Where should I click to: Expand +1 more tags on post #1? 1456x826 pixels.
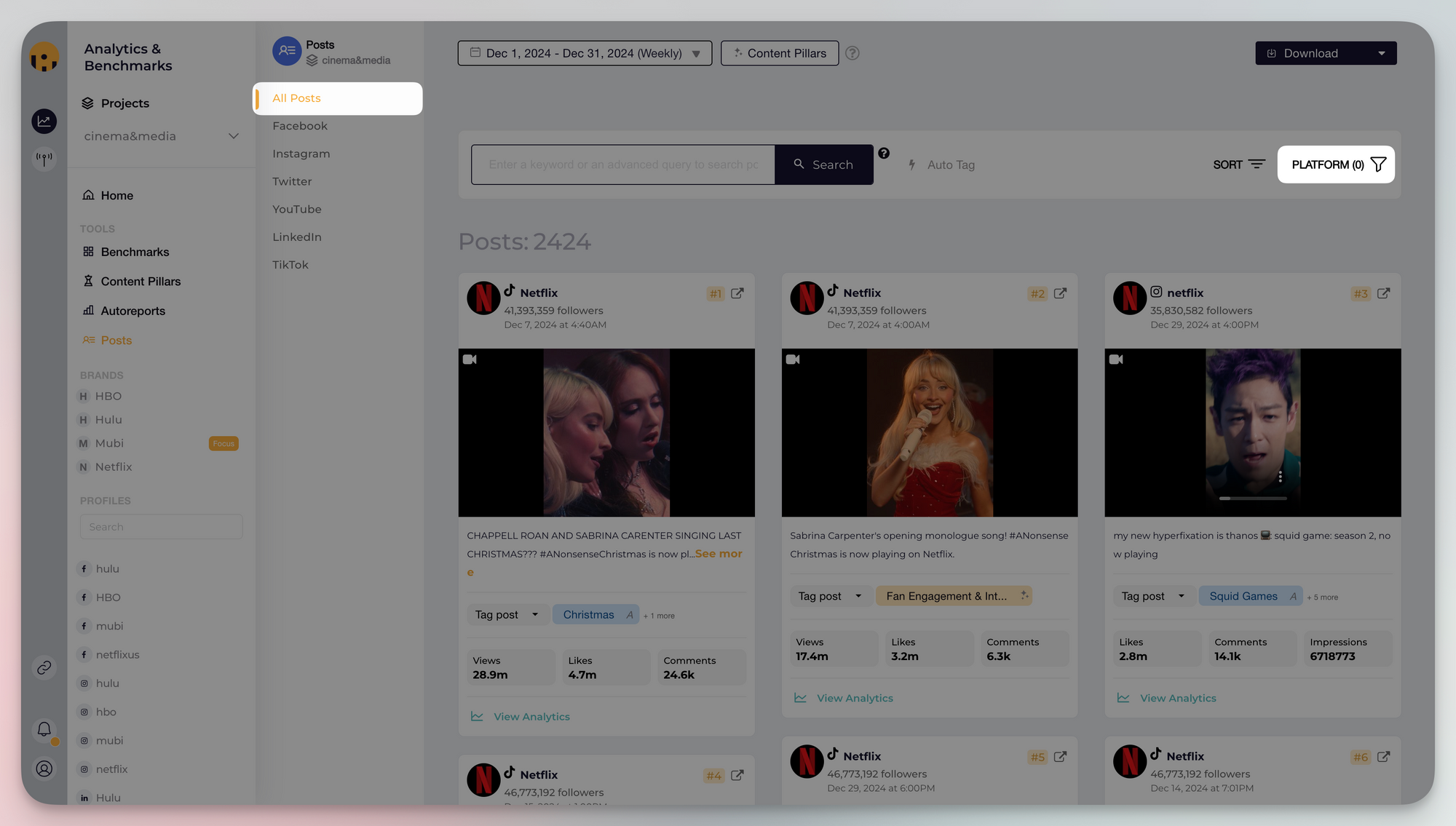click(x=659, y=616)
